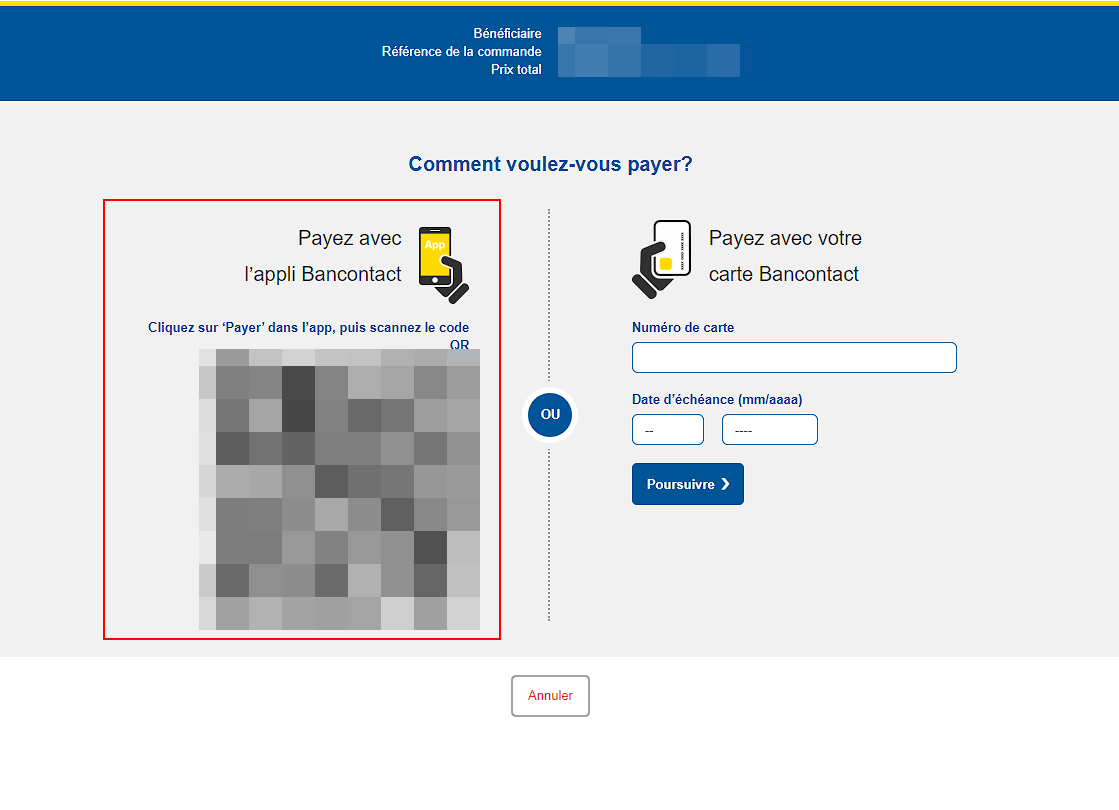Image resolution: width=1119 pixels, height=810 pixels.
Task: Click the hand holding card icon
Action: point(662,259)
